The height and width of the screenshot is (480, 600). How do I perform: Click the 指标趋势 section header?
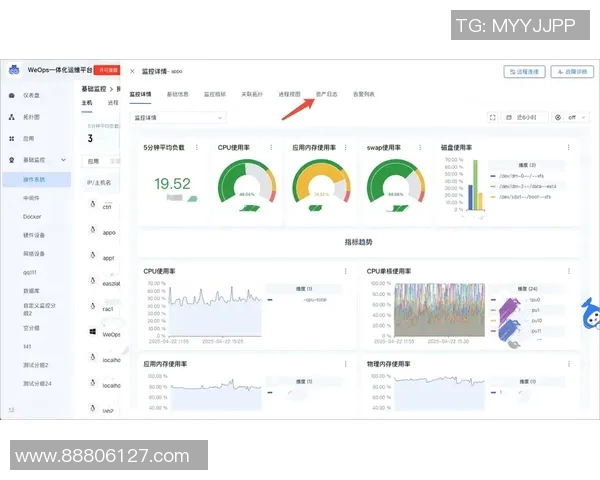(359, 242)
